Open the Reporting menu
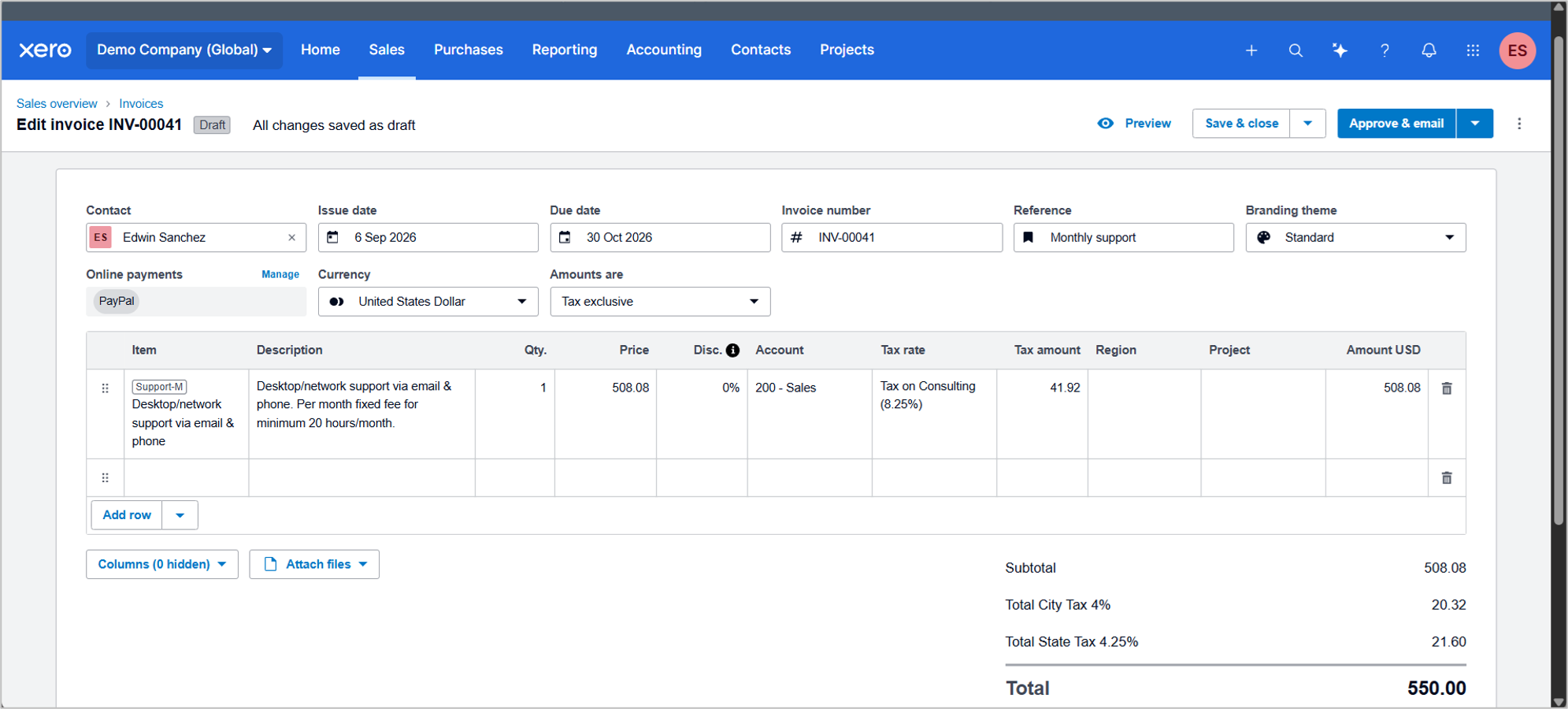This screenshot has width=1568, height=709. click(565, 50)
